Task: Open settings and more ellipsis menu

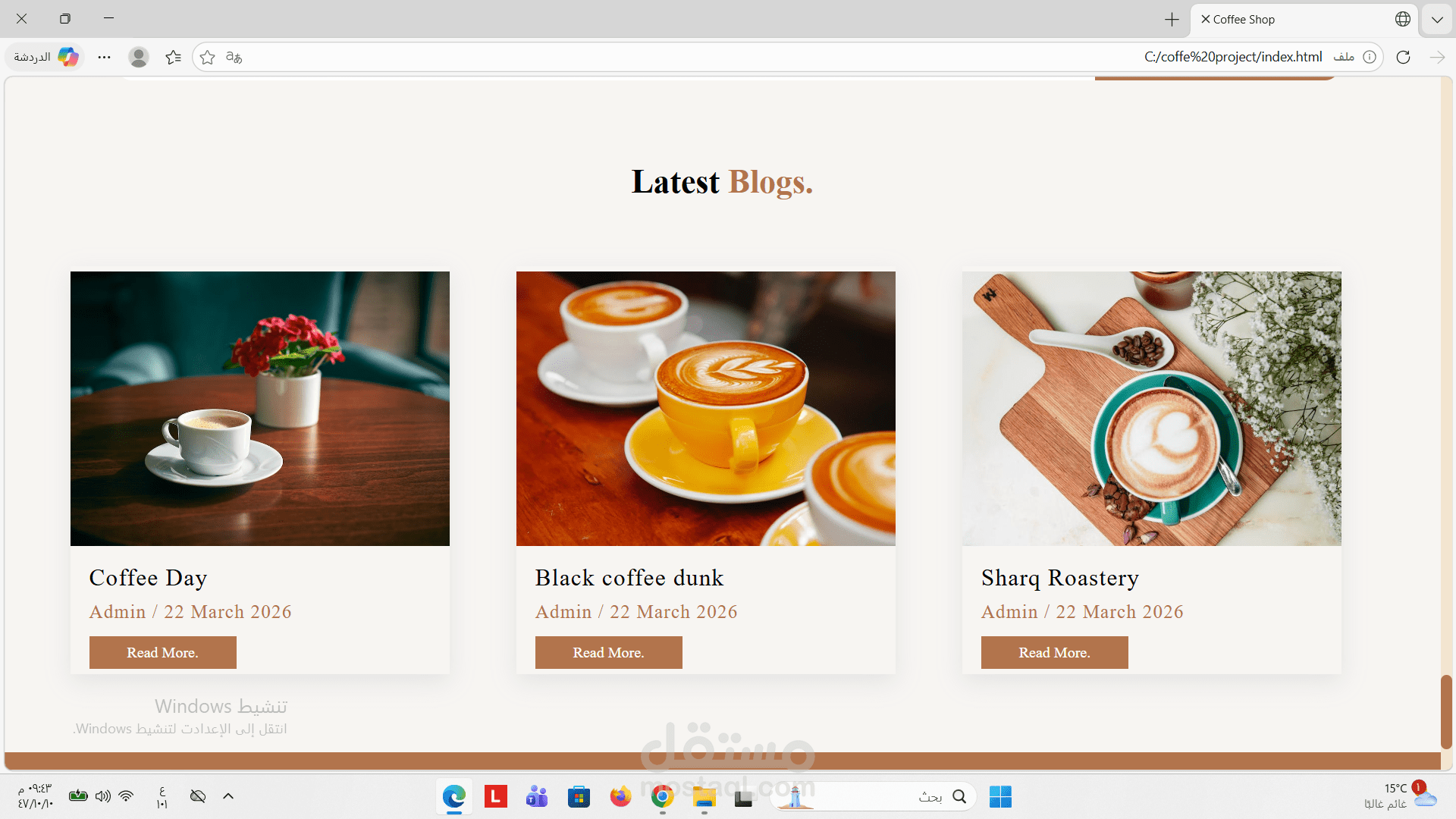Action: tap(104, 57)
